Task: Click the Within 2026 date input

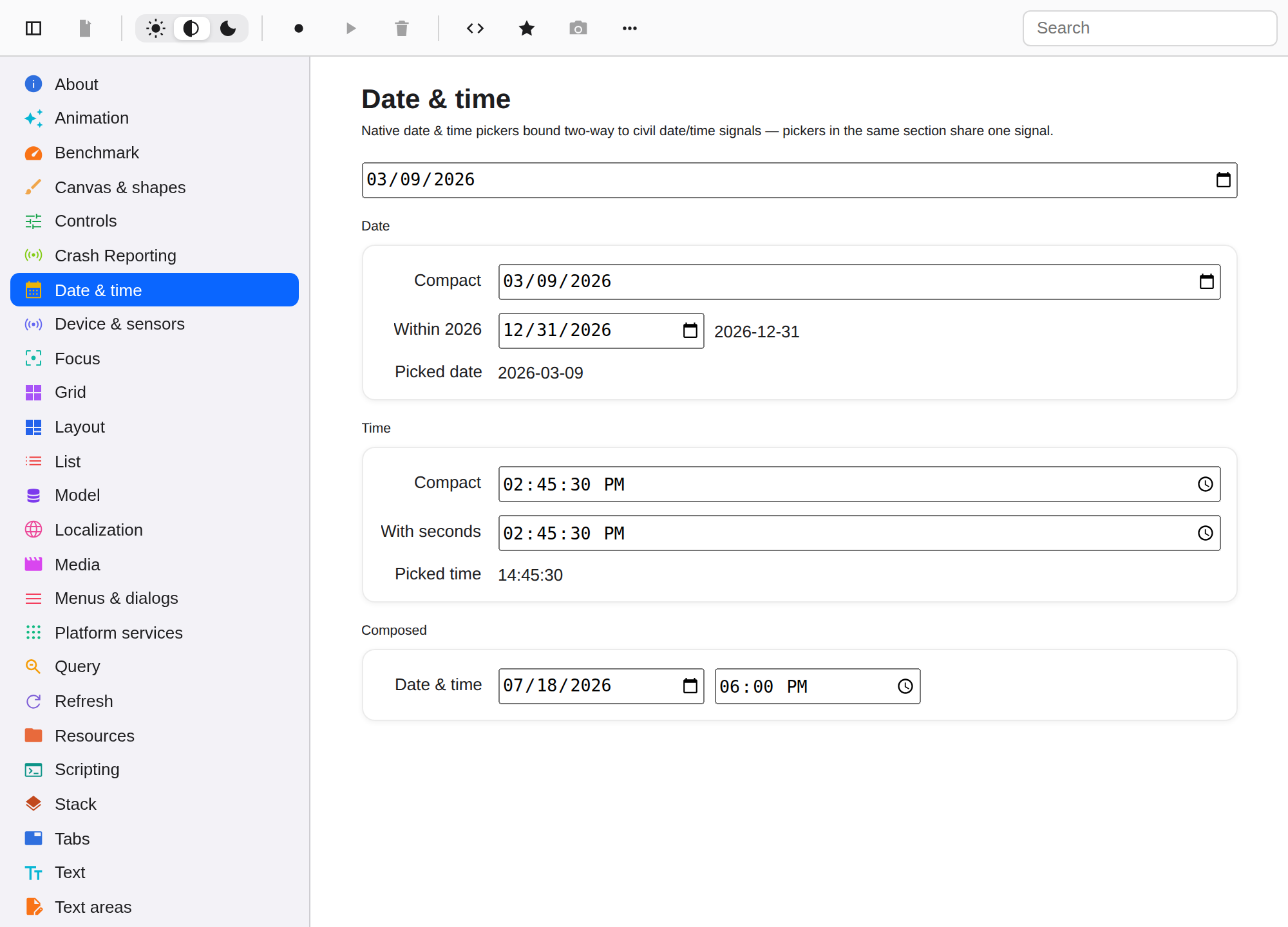Action: [x=601, y=331]
